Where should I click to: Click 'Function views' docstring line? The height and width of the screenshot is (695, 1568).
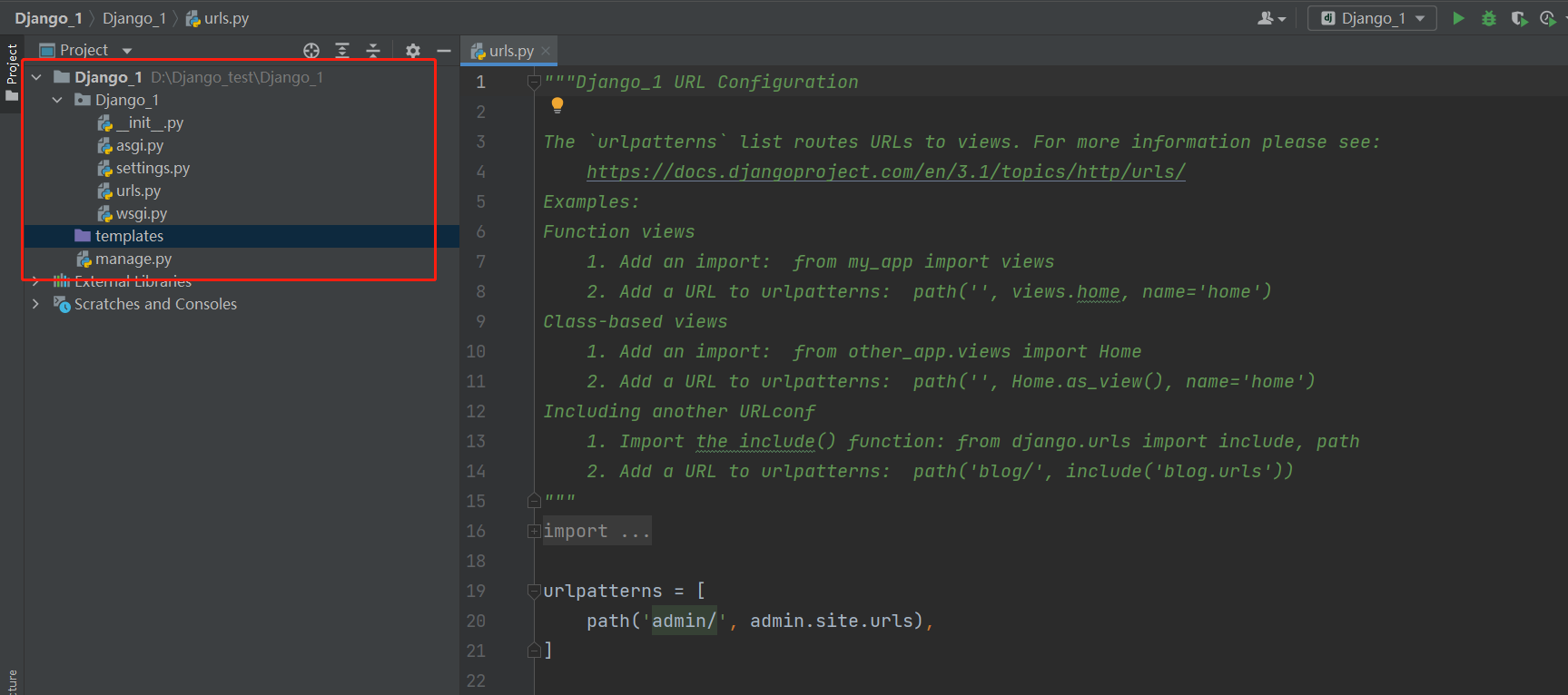(619, 231)
